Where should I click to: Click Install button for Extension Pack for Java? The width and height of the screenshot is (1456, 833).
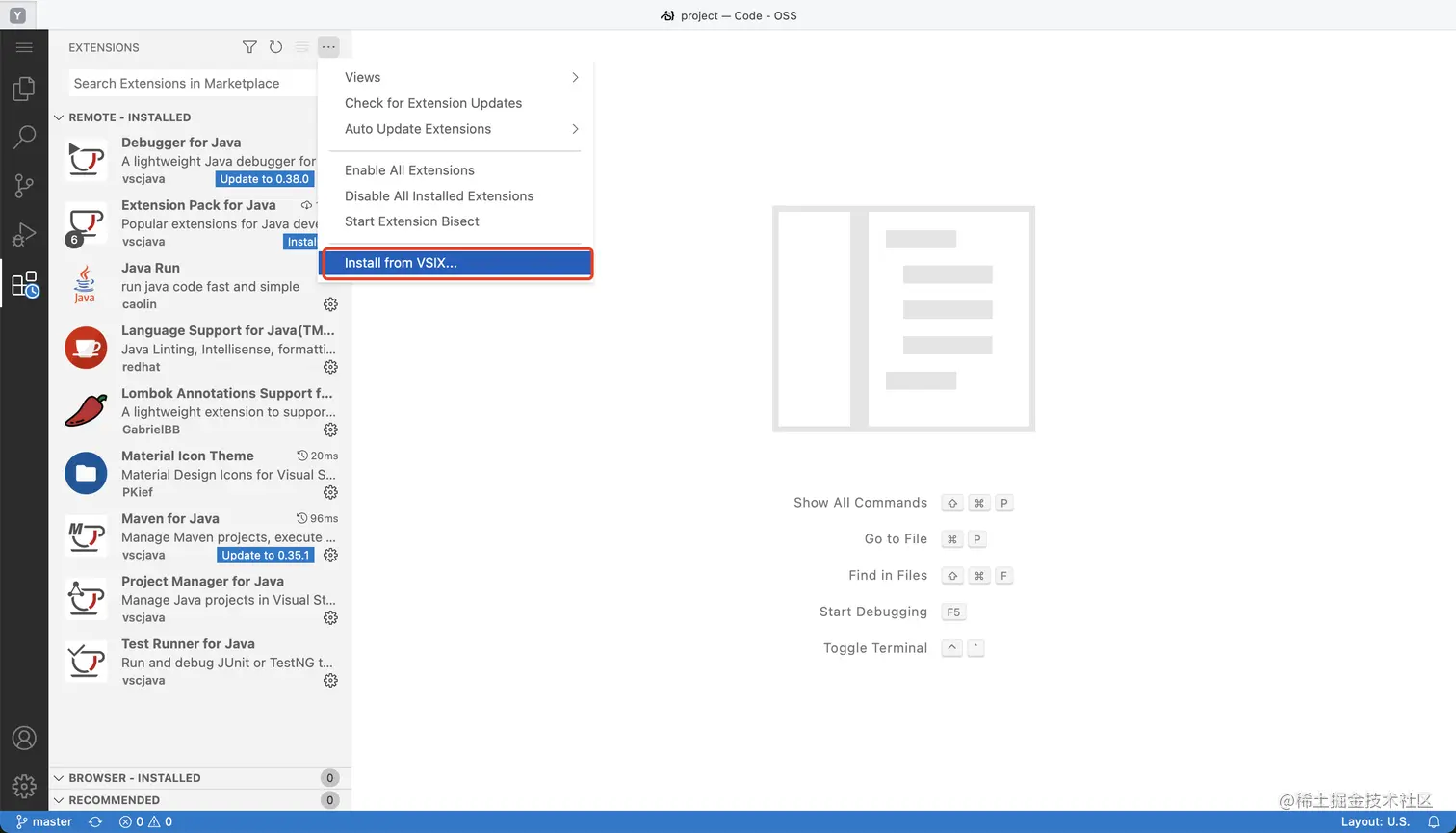[301, 242]
